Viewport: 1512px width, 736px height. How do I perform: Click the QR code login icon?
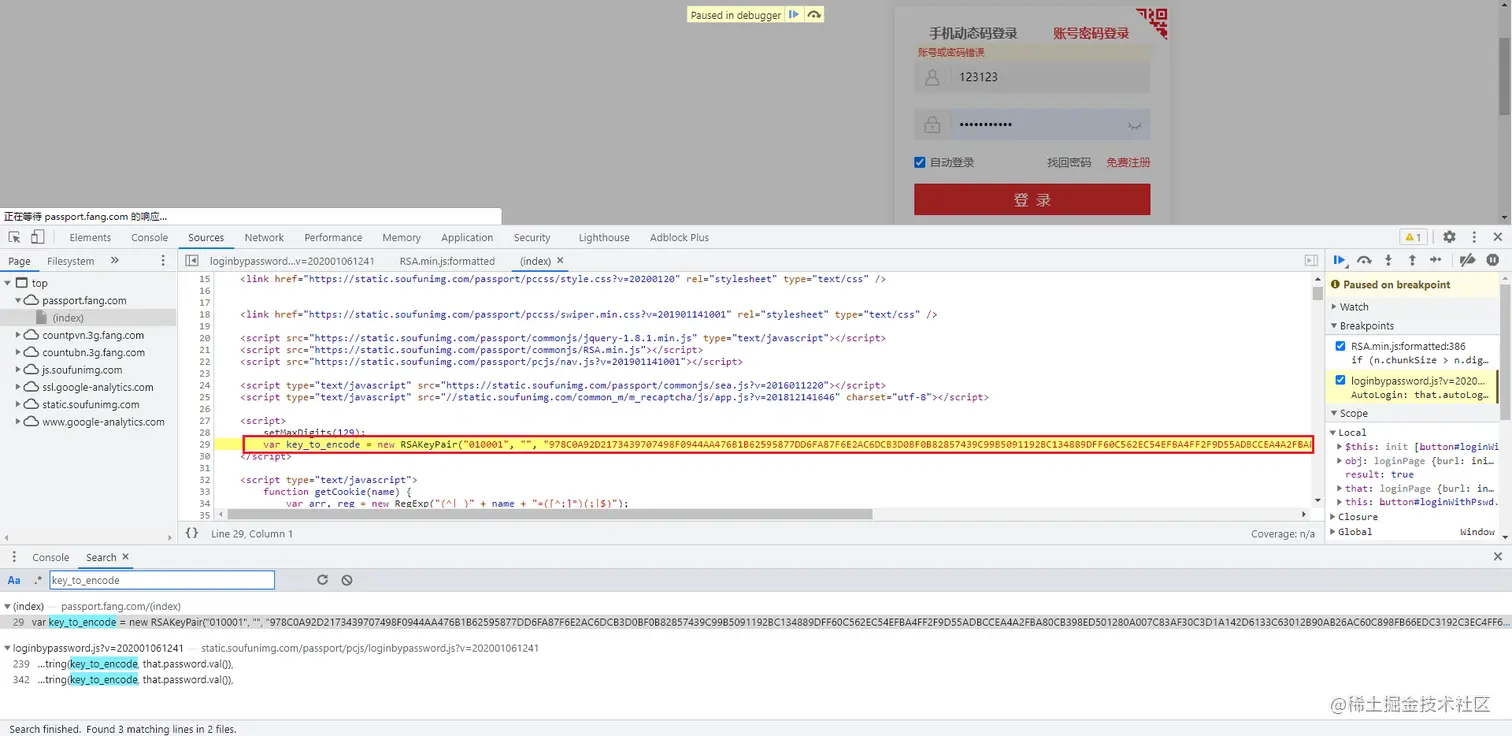(1152, 23)
